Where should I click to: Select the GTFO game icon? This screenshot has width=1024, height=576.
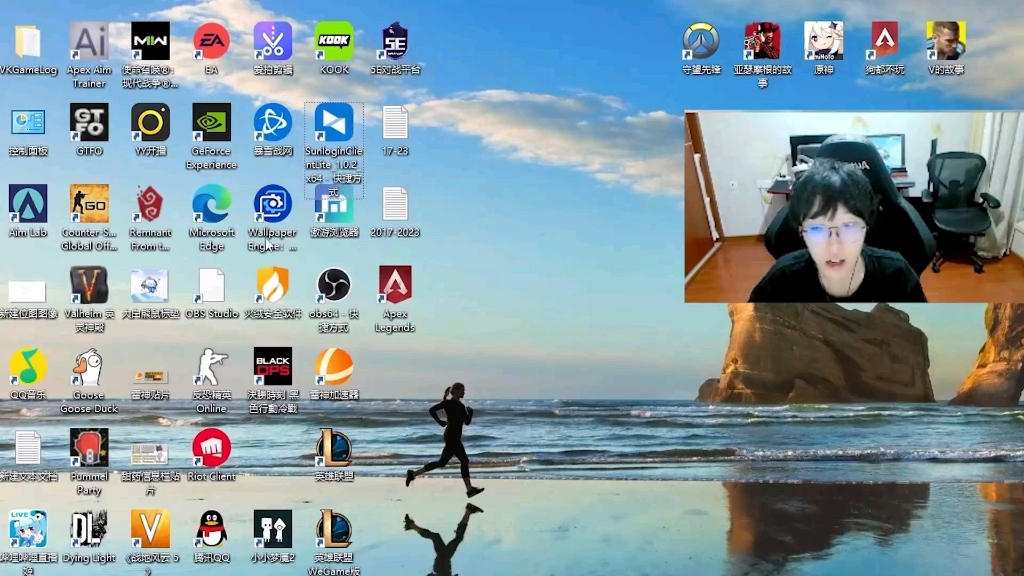point(89,122)
